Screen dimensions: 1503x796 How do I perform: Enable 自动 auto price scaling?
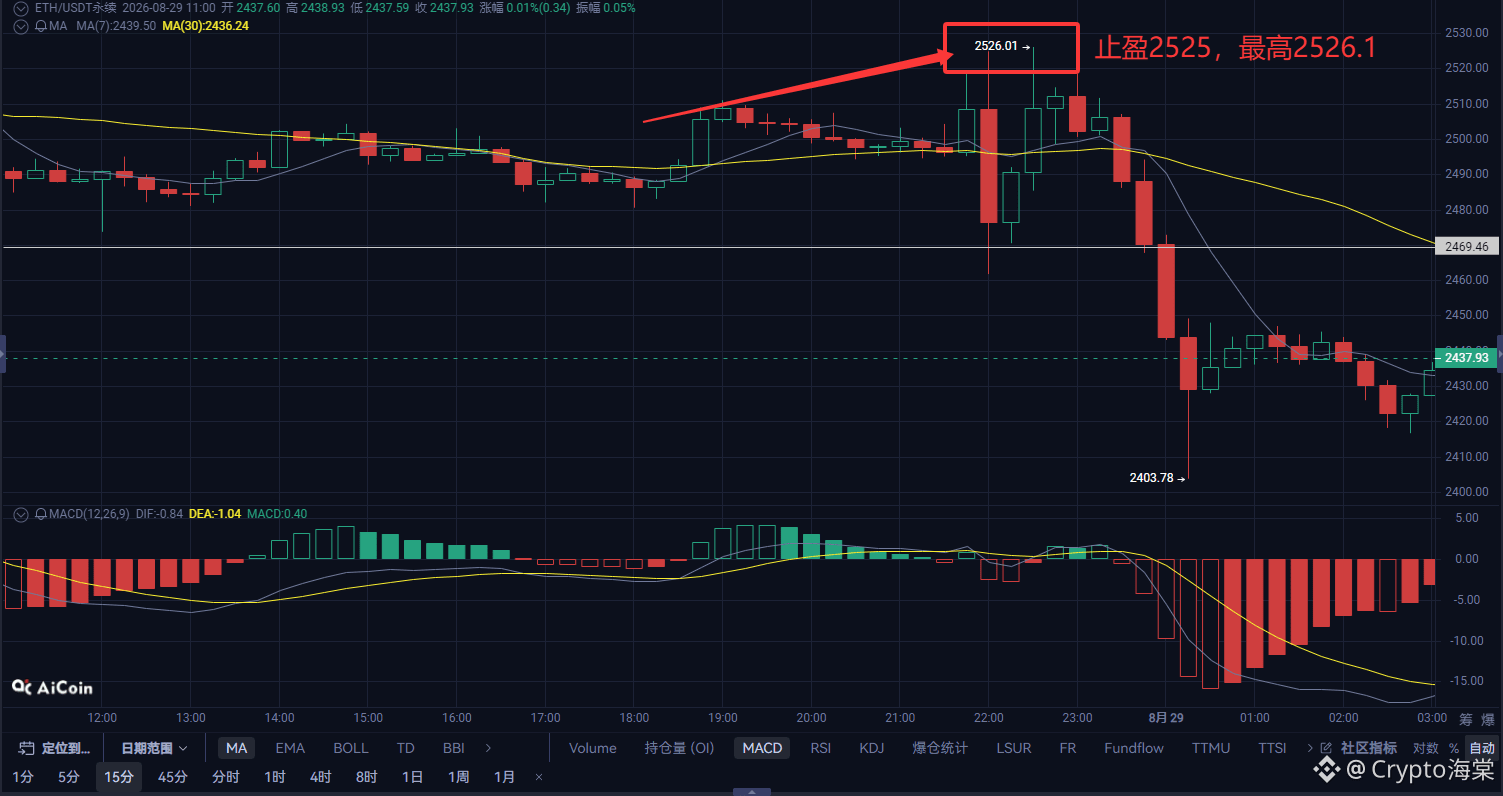1482,748
